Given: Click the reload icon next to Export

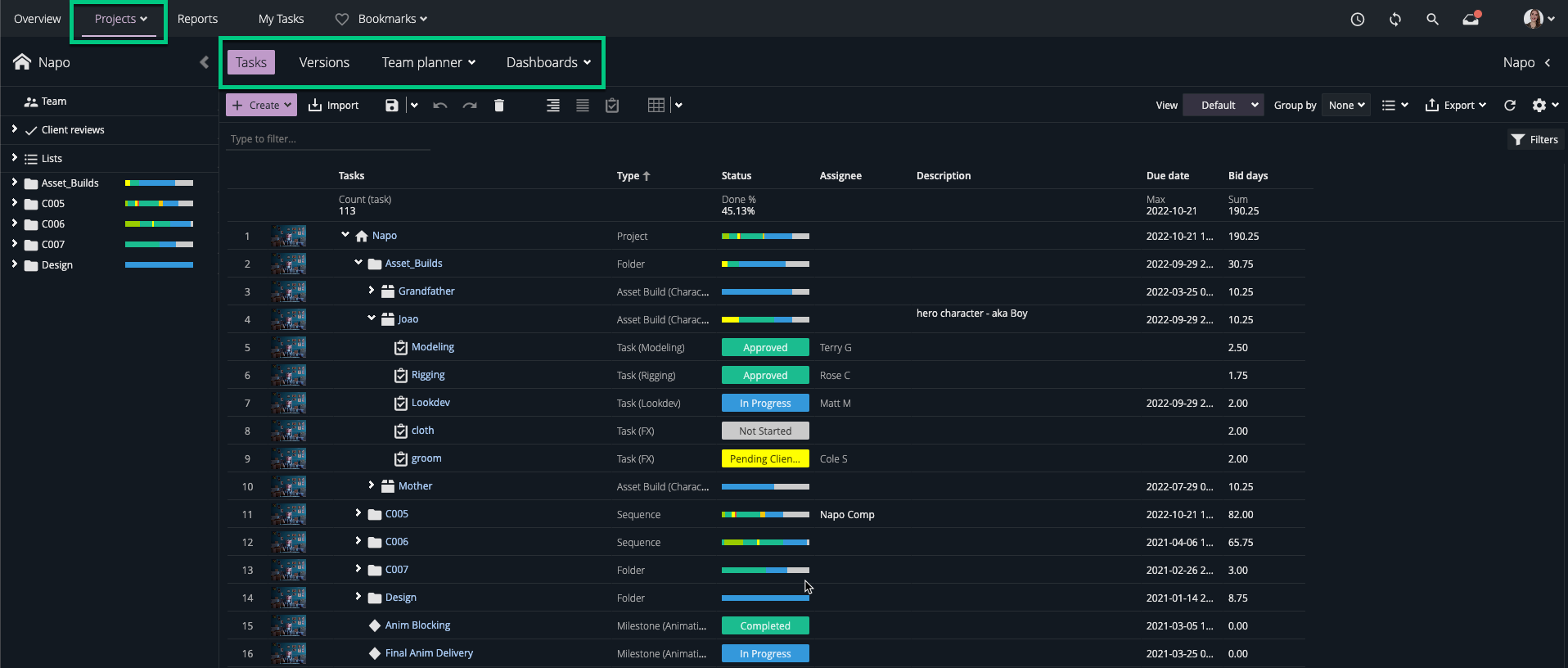Looking at the screenshot, I should click(x=1510, y=105).
